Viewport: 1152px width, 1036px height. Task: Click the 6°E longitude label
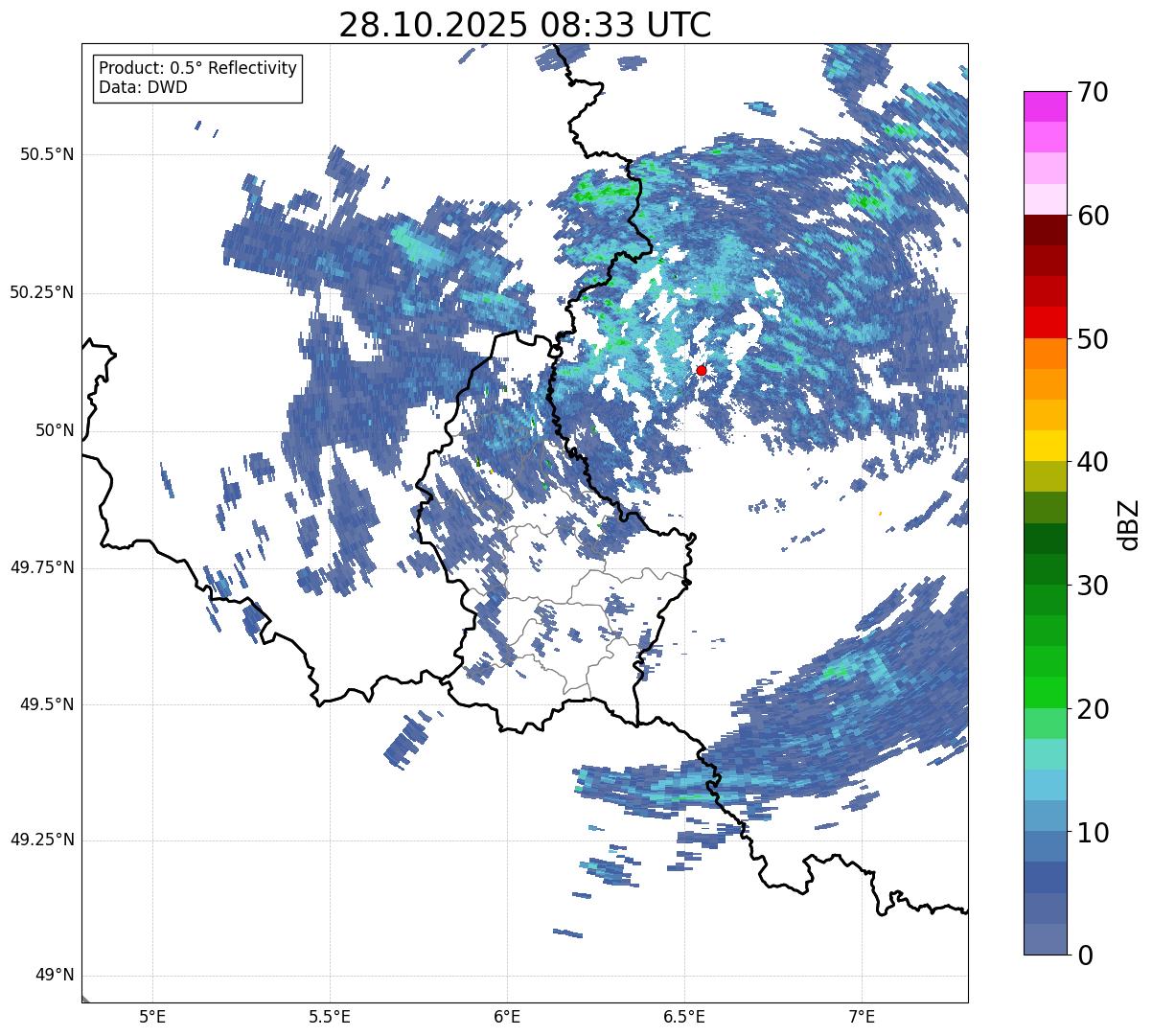pyautogui.click(x=507, y=1017)
